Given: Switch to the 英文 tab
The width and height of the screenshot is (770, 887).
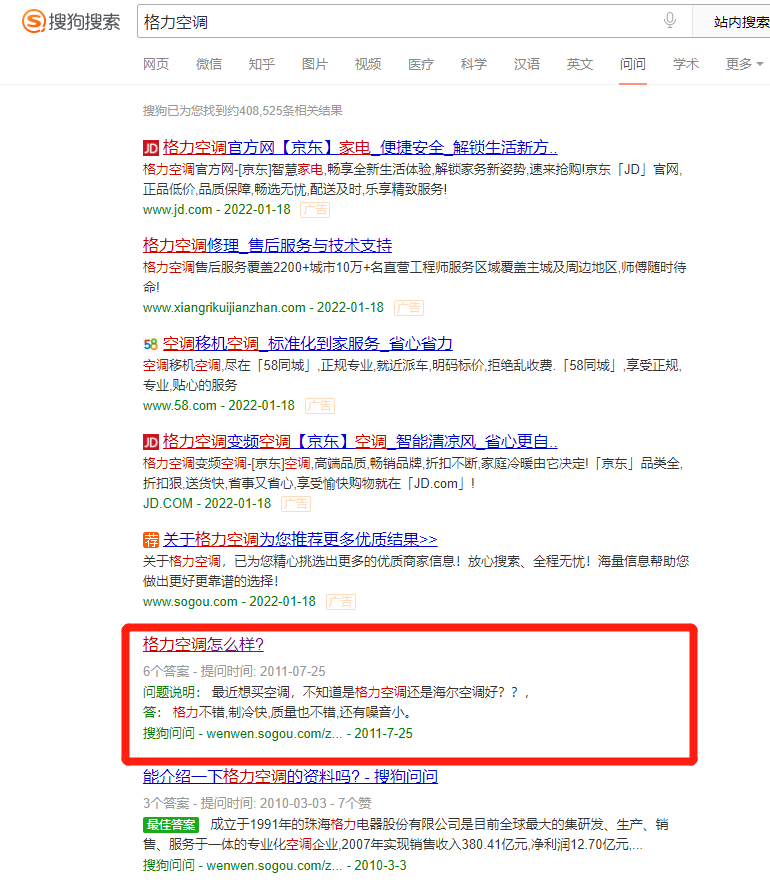Looking at the screenshot, I should tap(580, 64).
